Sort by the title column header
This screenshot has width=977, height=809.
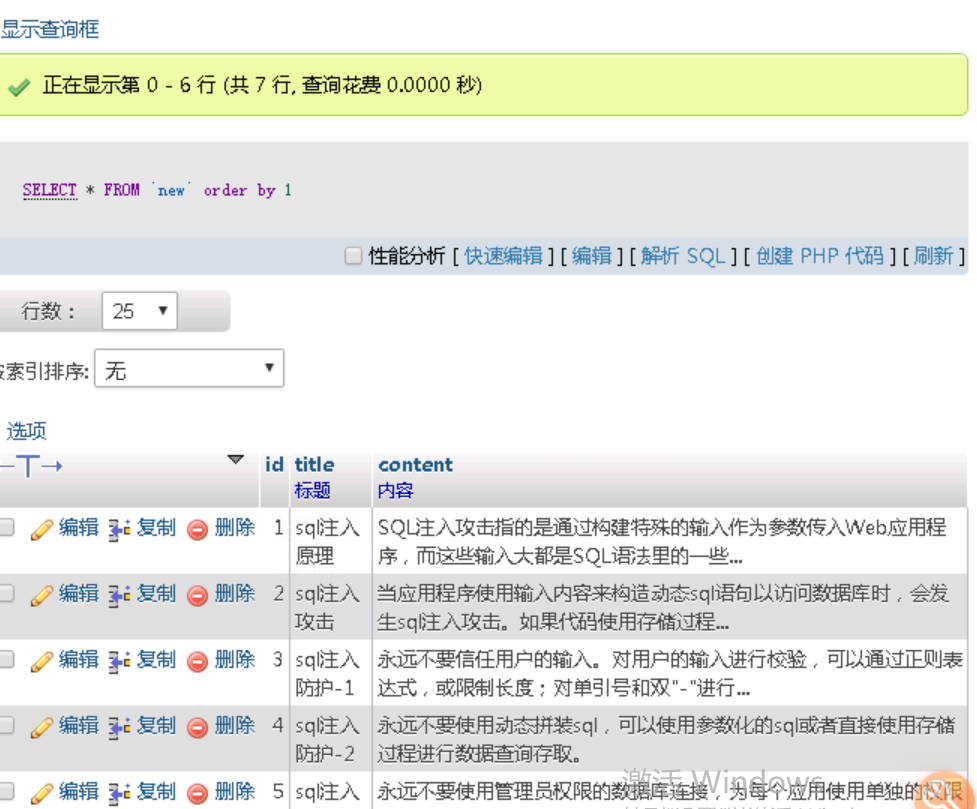[314, 465]
